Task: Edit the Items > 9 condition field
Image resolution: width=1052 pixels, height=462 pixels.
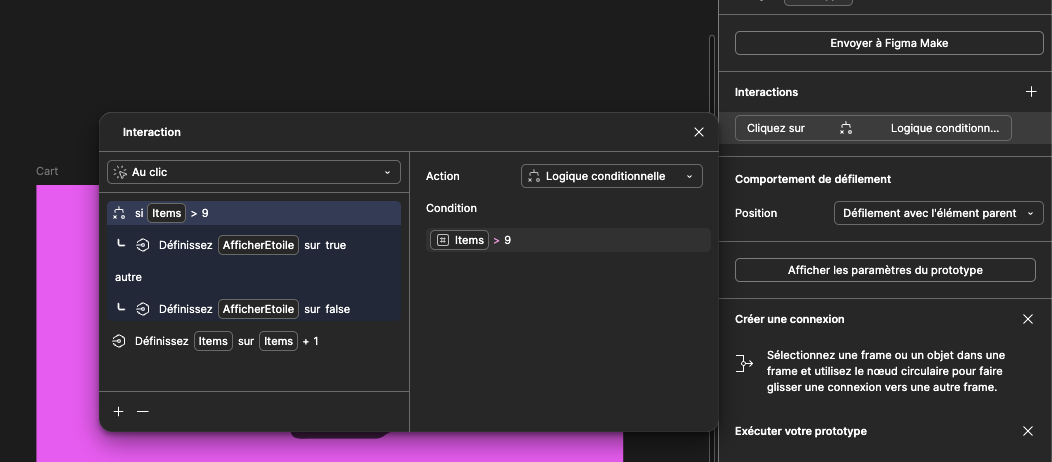Action: click(568, 240)
